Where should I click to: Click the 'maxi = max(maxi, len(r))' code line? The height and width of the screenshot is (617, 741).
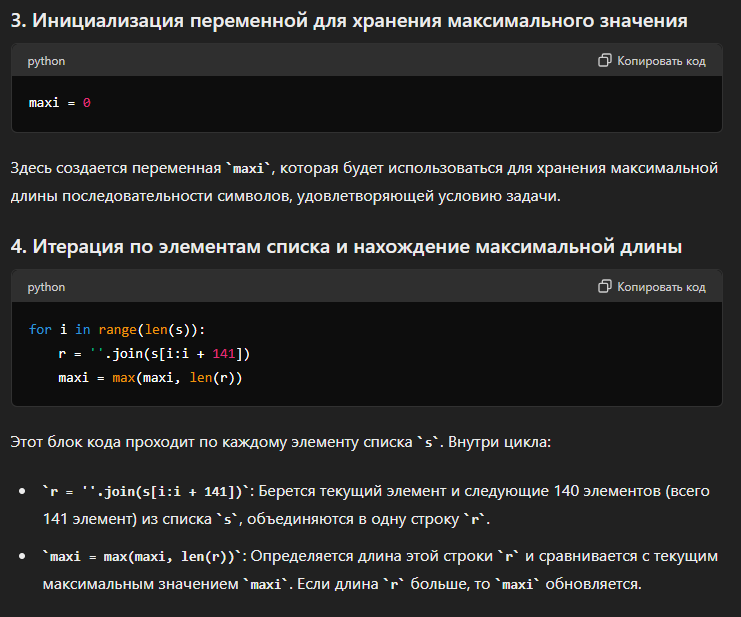(x=150, y=377)
